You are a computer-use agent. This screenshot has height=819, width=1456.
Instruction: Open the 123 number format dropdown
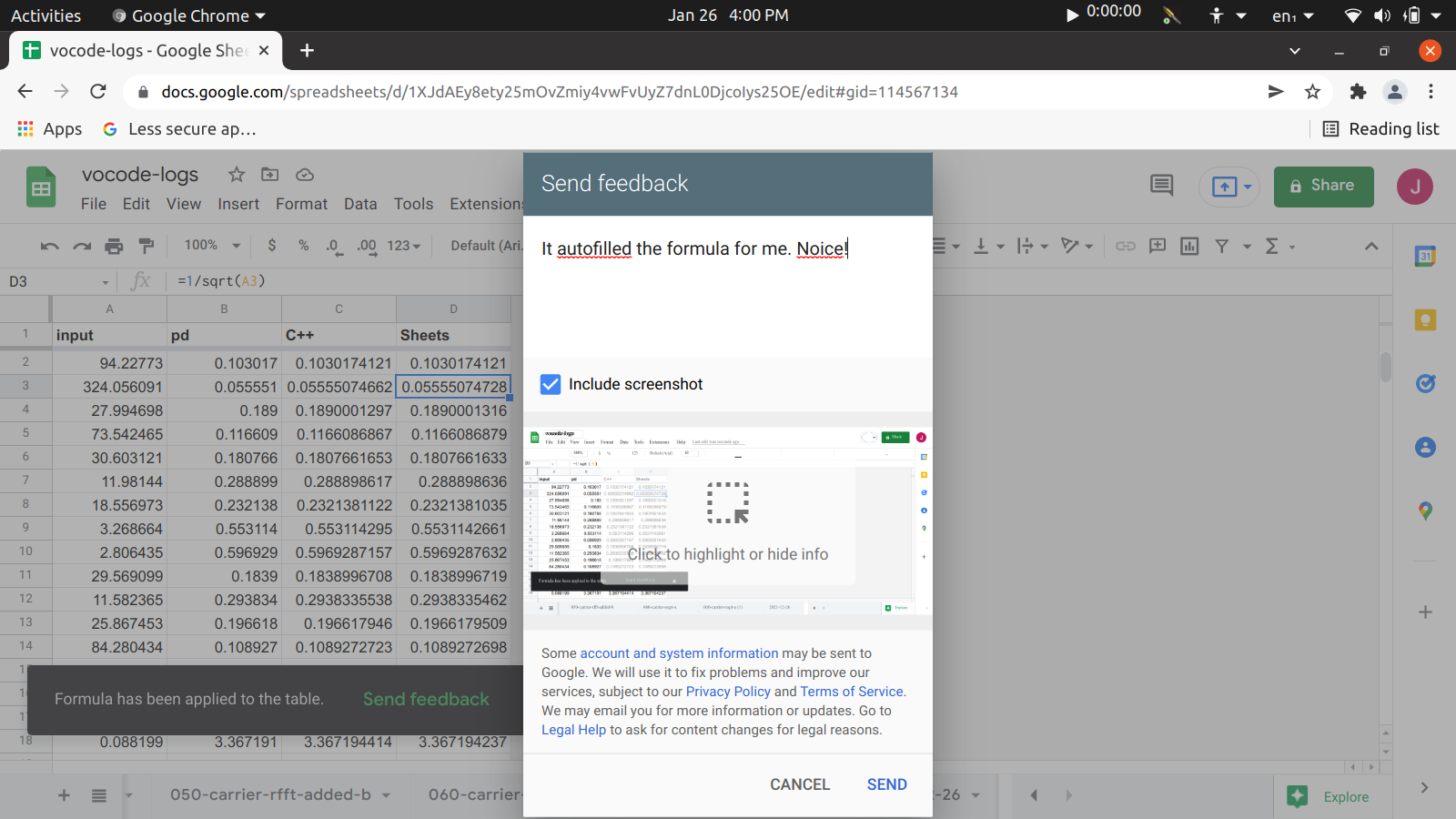(404, 246)
